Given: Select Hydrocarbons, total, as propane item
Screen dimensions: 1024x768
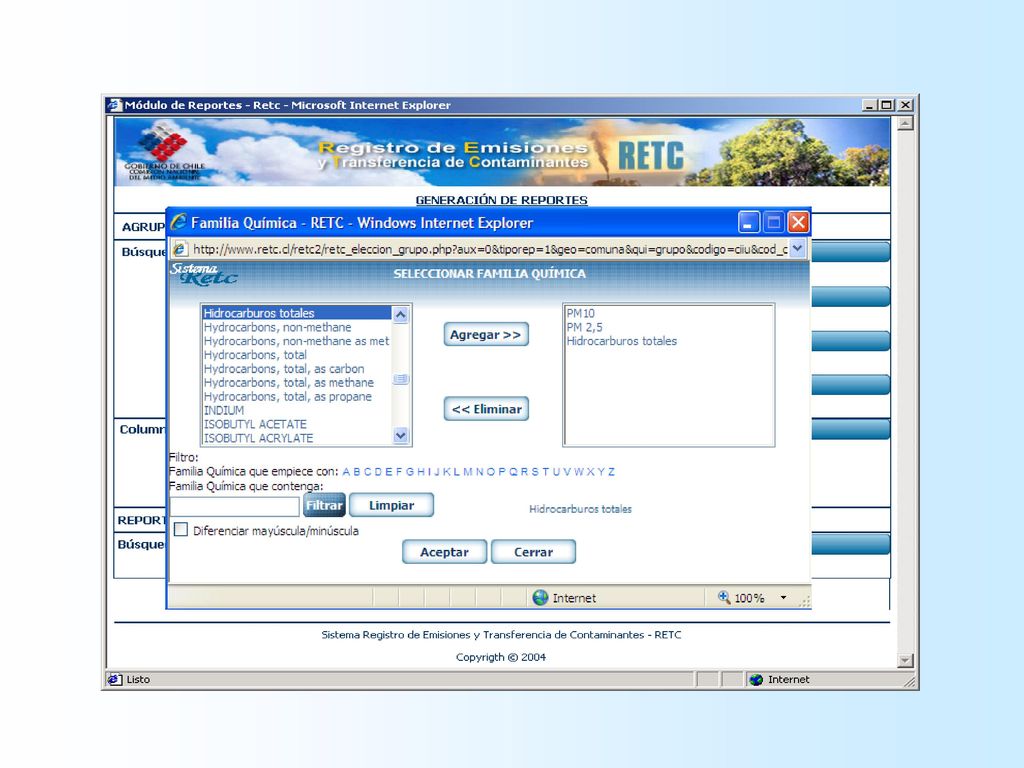Looking at the screenshot, I should [x=296, y=396].
